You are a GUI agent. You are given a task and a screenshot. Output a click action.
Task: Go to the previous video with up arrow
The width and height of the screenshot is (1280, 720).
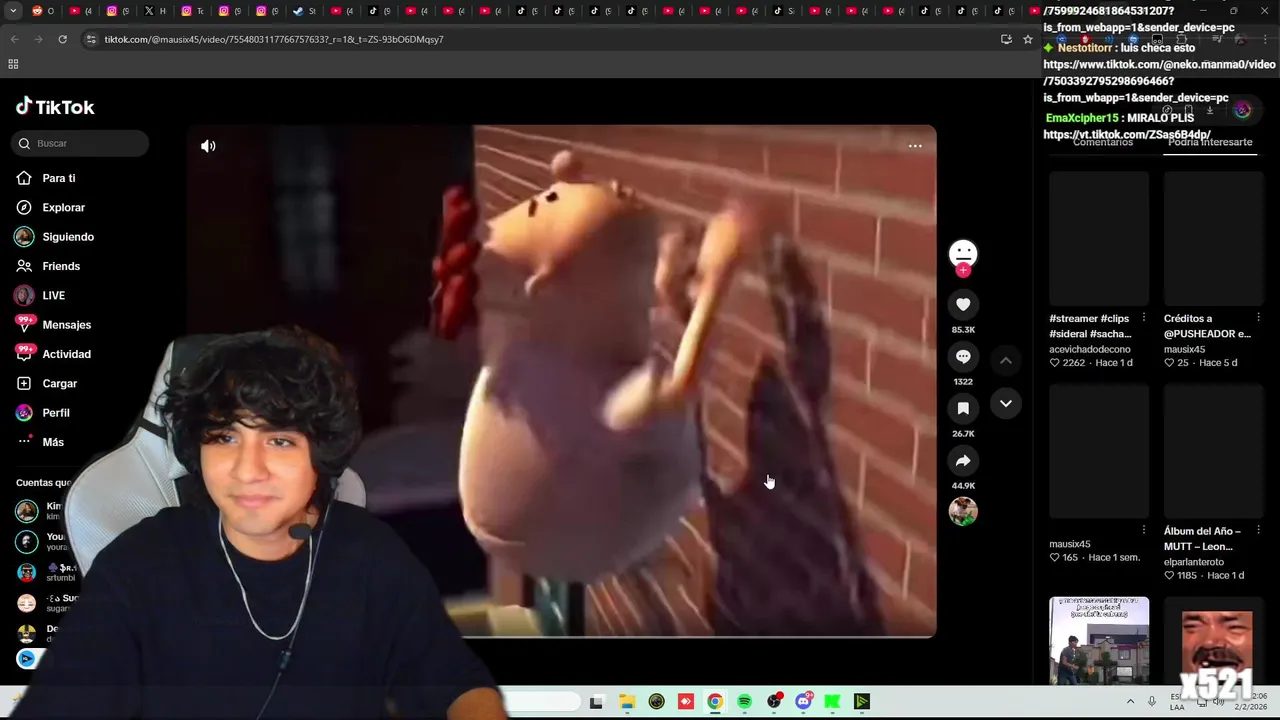[1006, 360]
